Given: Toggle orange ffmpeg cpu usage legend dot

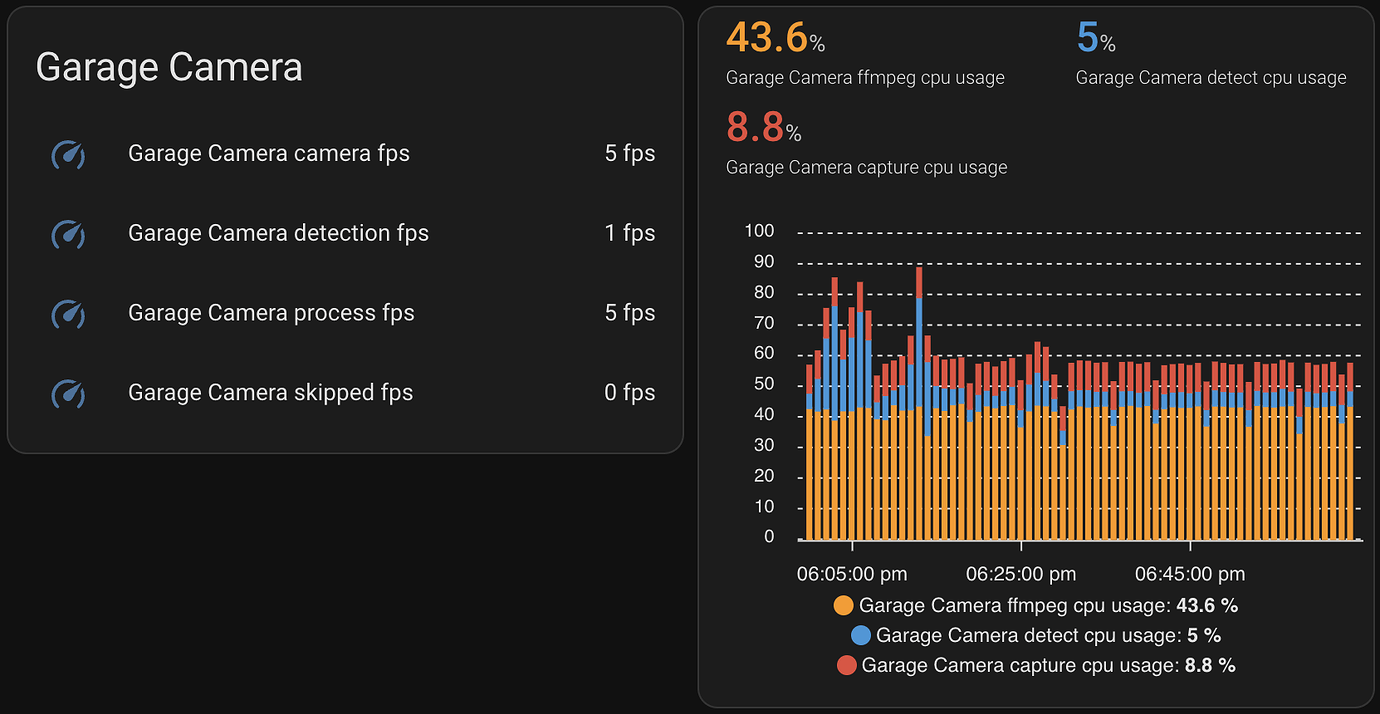Looking at the screenshot, I should click(843, 606).
